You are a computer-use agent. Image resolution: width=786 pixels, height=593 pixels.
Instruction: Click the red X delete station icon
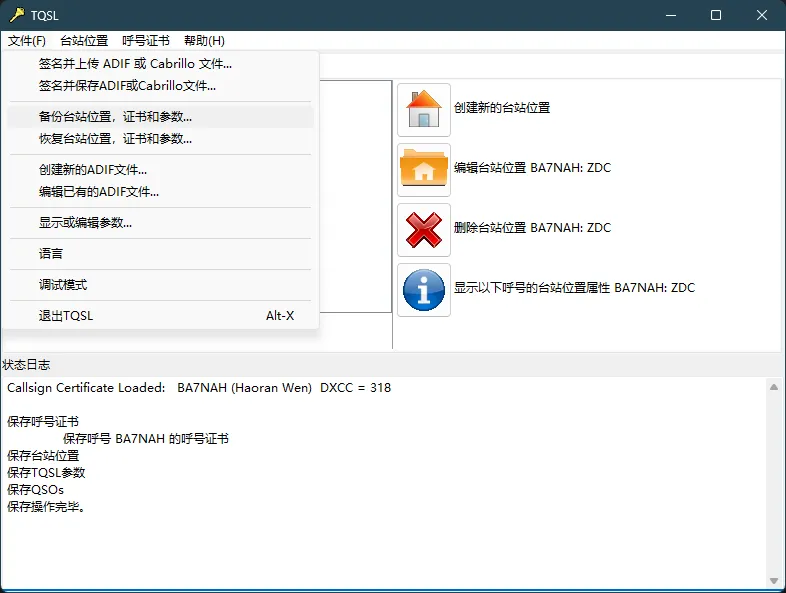pos(424,229)
